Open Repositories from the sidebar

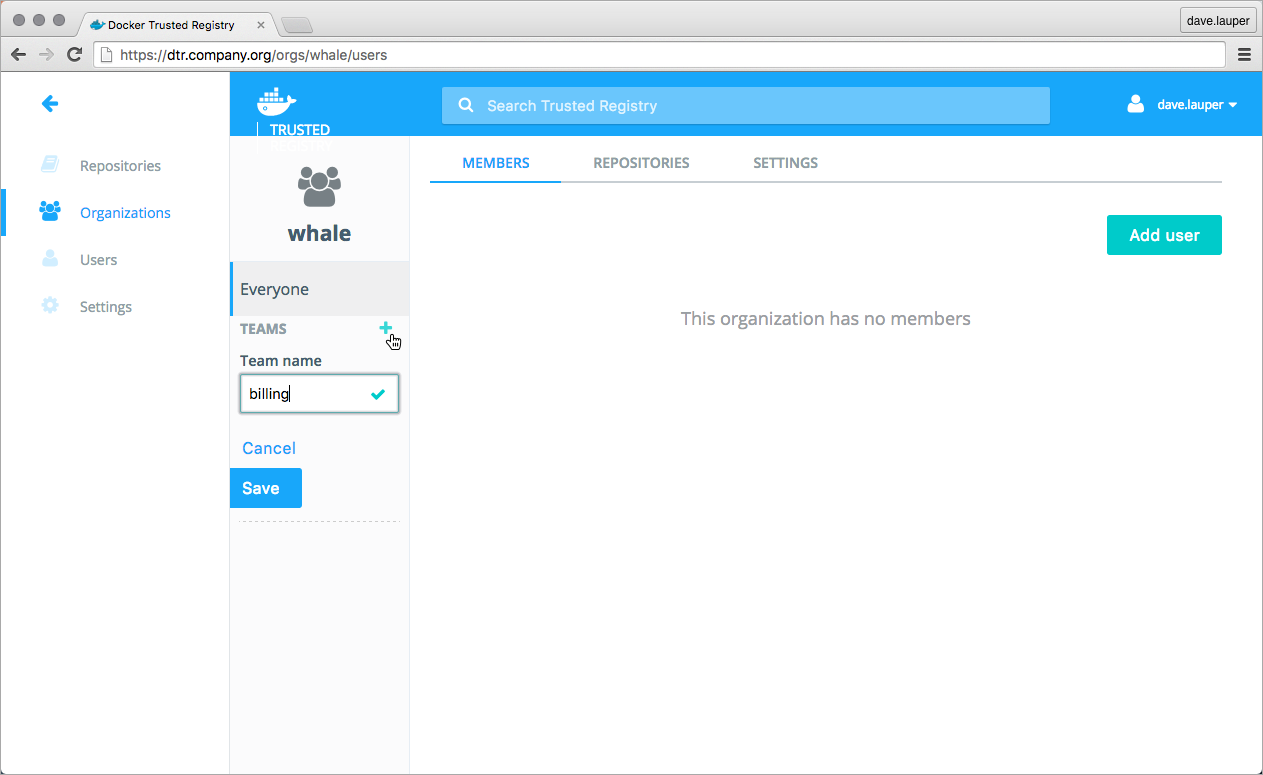[x=120, y=166]
